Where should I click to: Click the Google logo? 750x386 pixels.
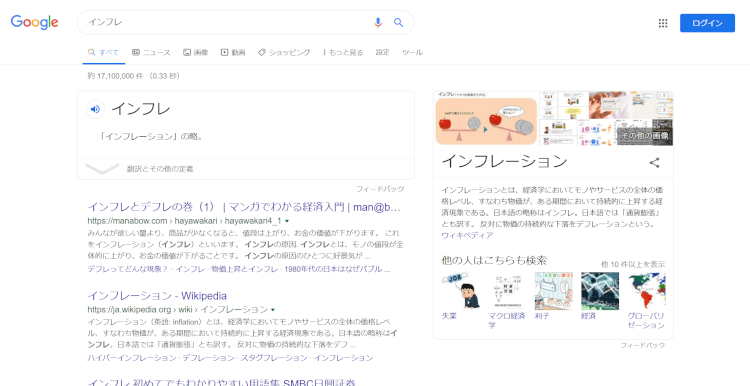point(34,22)
